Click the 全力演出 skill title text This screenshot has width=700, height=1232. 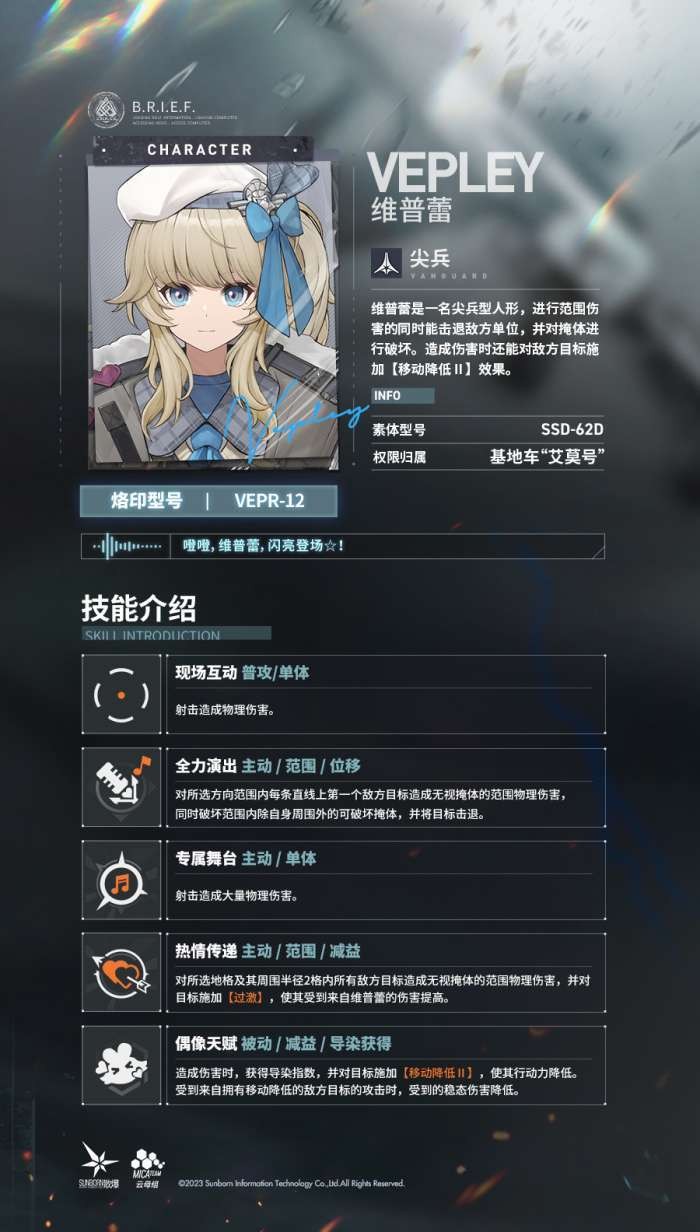(206, 766)
